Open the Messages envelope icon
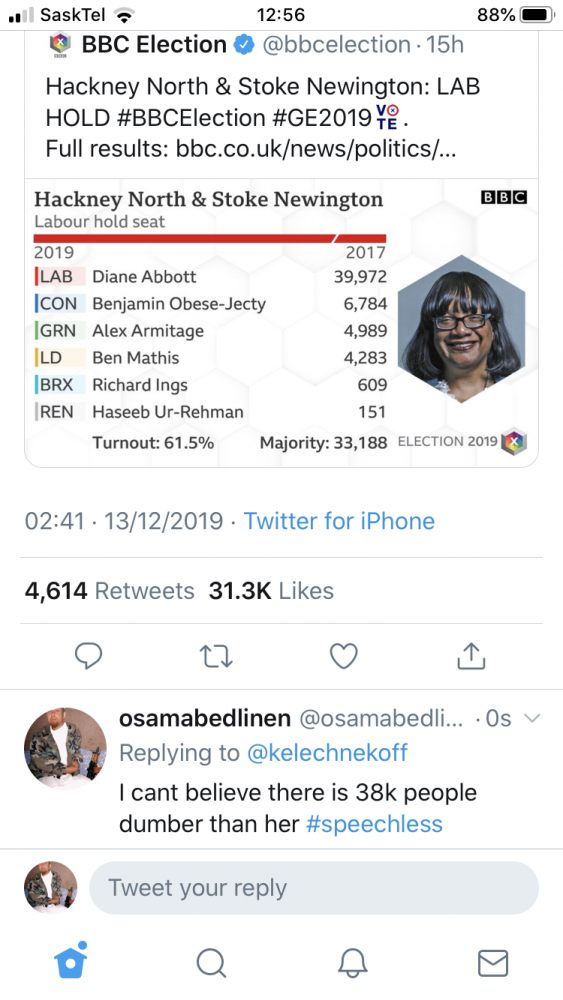Viewport: 563px width, 1000px height. pos(493,963)
